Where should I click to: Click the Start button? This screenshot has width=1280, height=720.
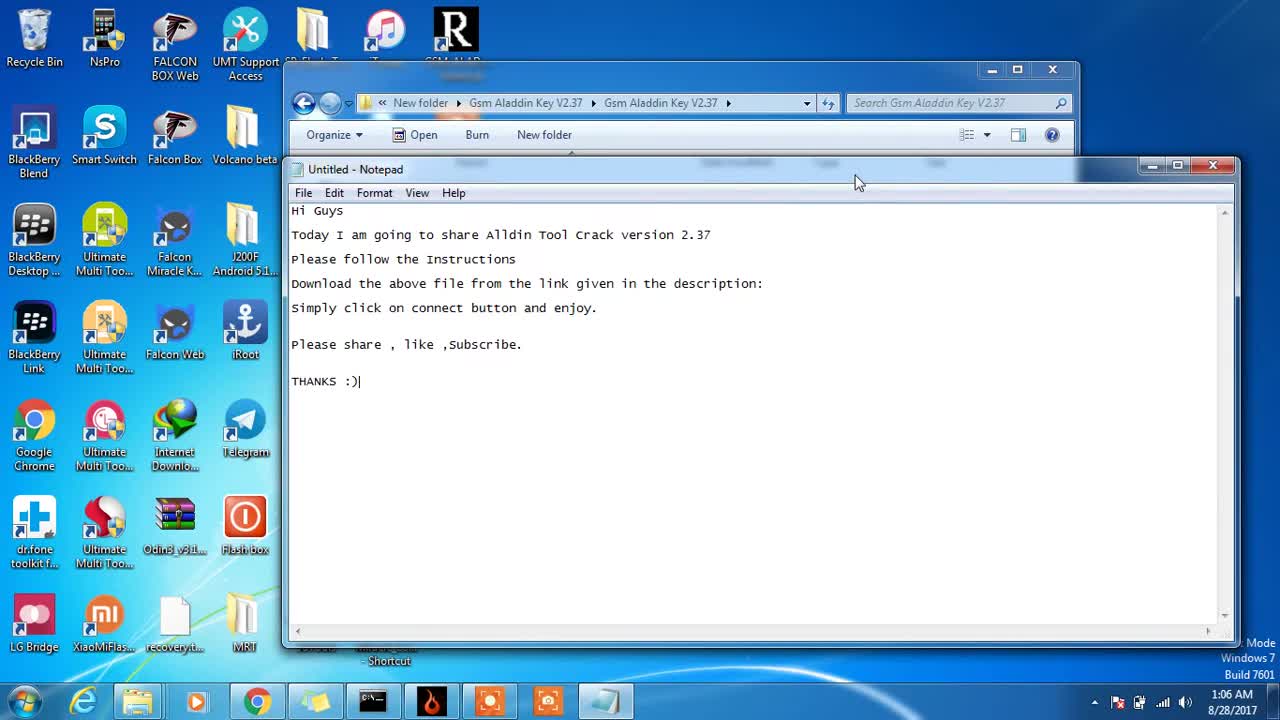(24, 702)
